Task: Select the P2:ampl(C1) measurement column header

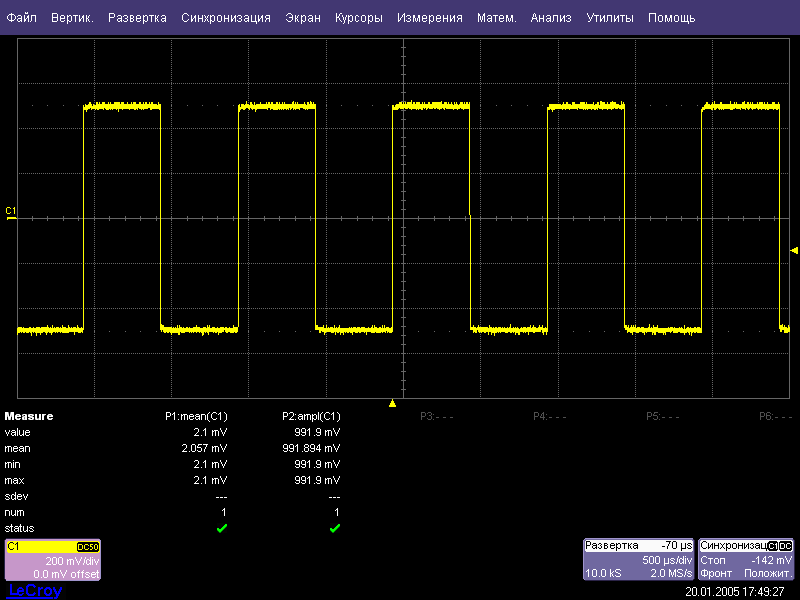Action: coord(311,416)
